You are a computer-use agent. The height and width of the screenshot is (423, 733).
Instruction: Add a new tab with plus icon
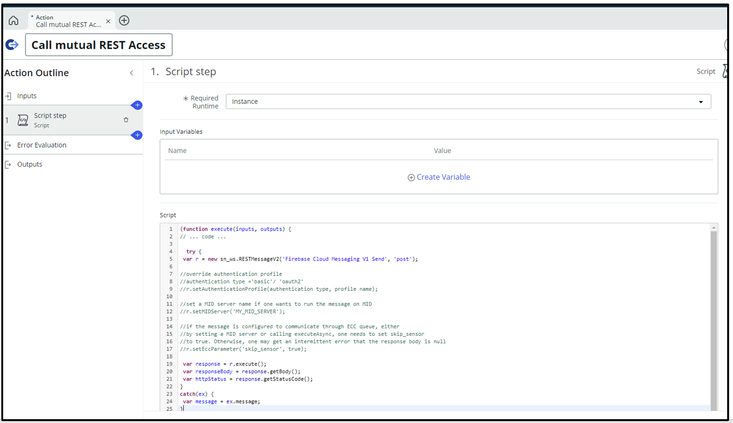click(124, 20)
